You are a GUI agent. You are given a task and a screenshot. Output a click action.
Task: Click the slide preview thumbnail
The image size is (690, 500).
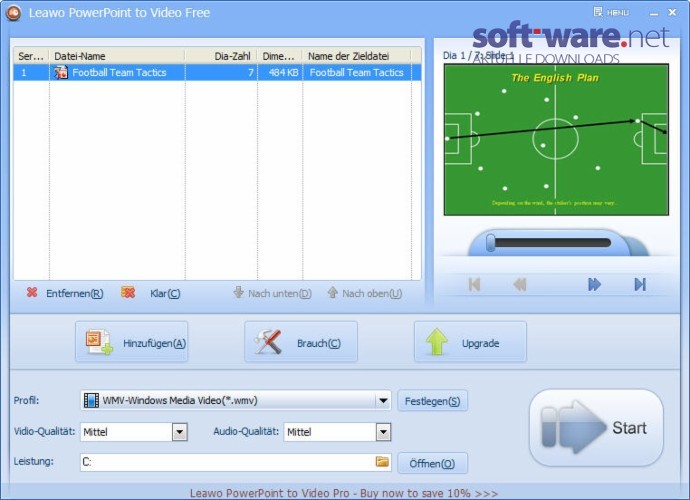pyautogui.click(x=556, y=140)
